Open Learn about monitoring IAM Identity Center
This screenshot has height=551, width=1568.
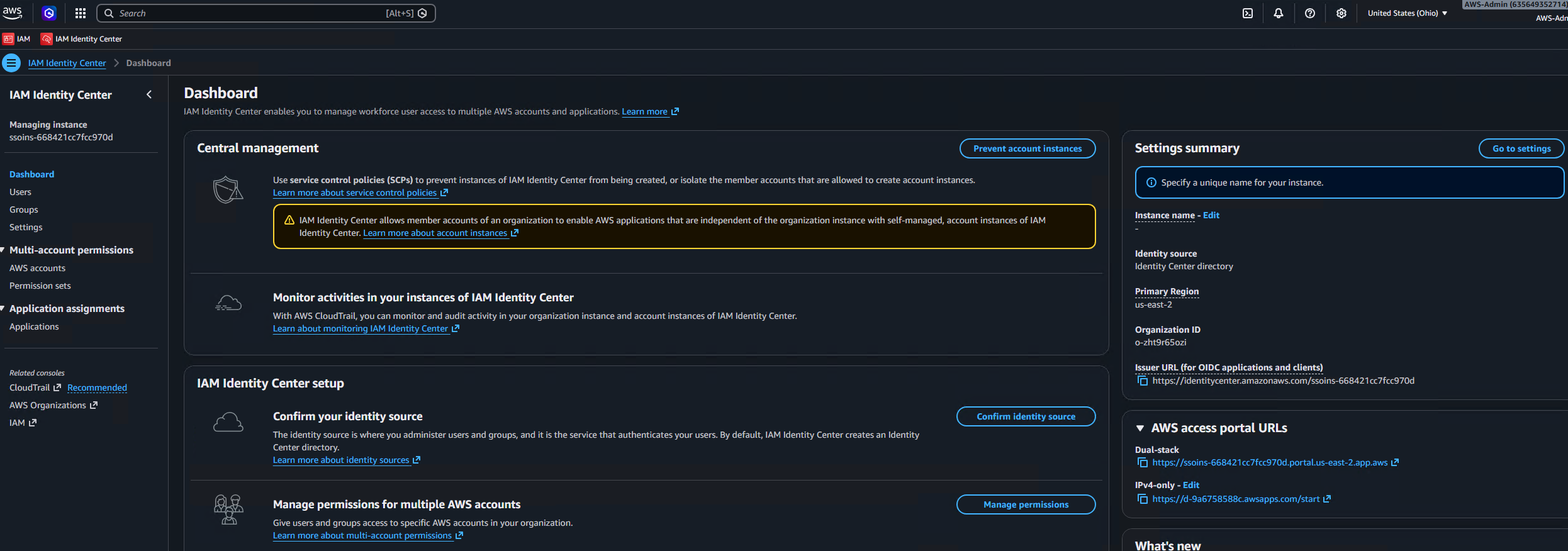pos(366,328)
